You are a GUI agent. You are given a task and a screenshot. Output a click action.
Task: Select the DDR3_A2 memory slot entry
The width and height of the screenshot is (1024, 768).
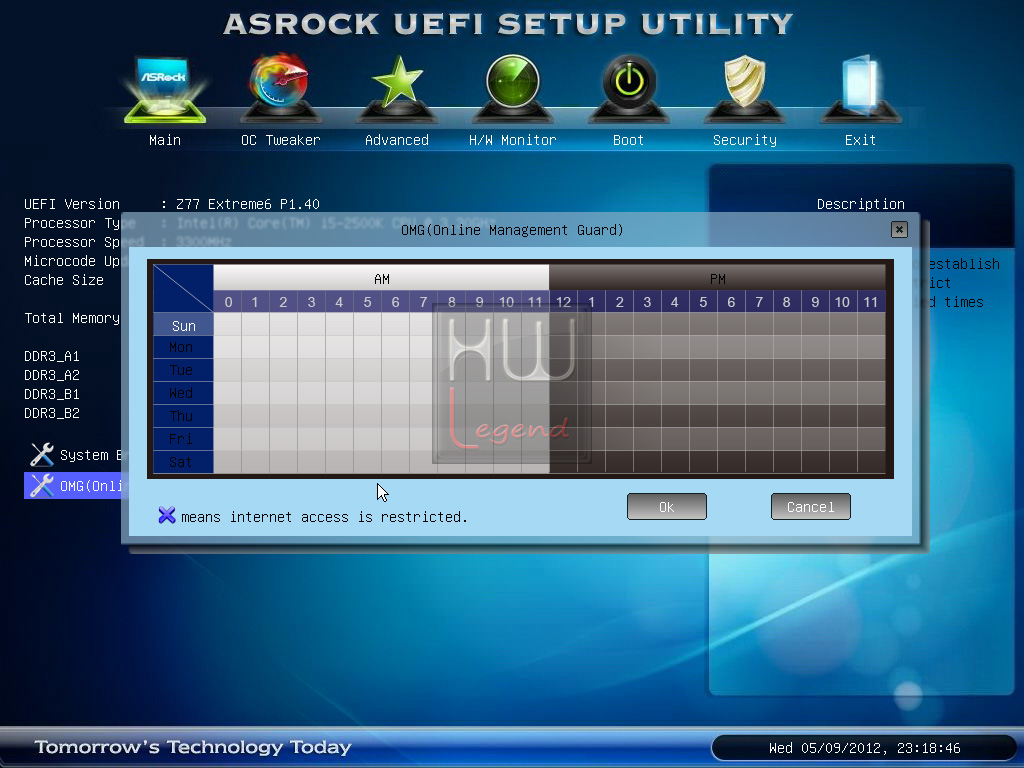click(x=52, y=375)
